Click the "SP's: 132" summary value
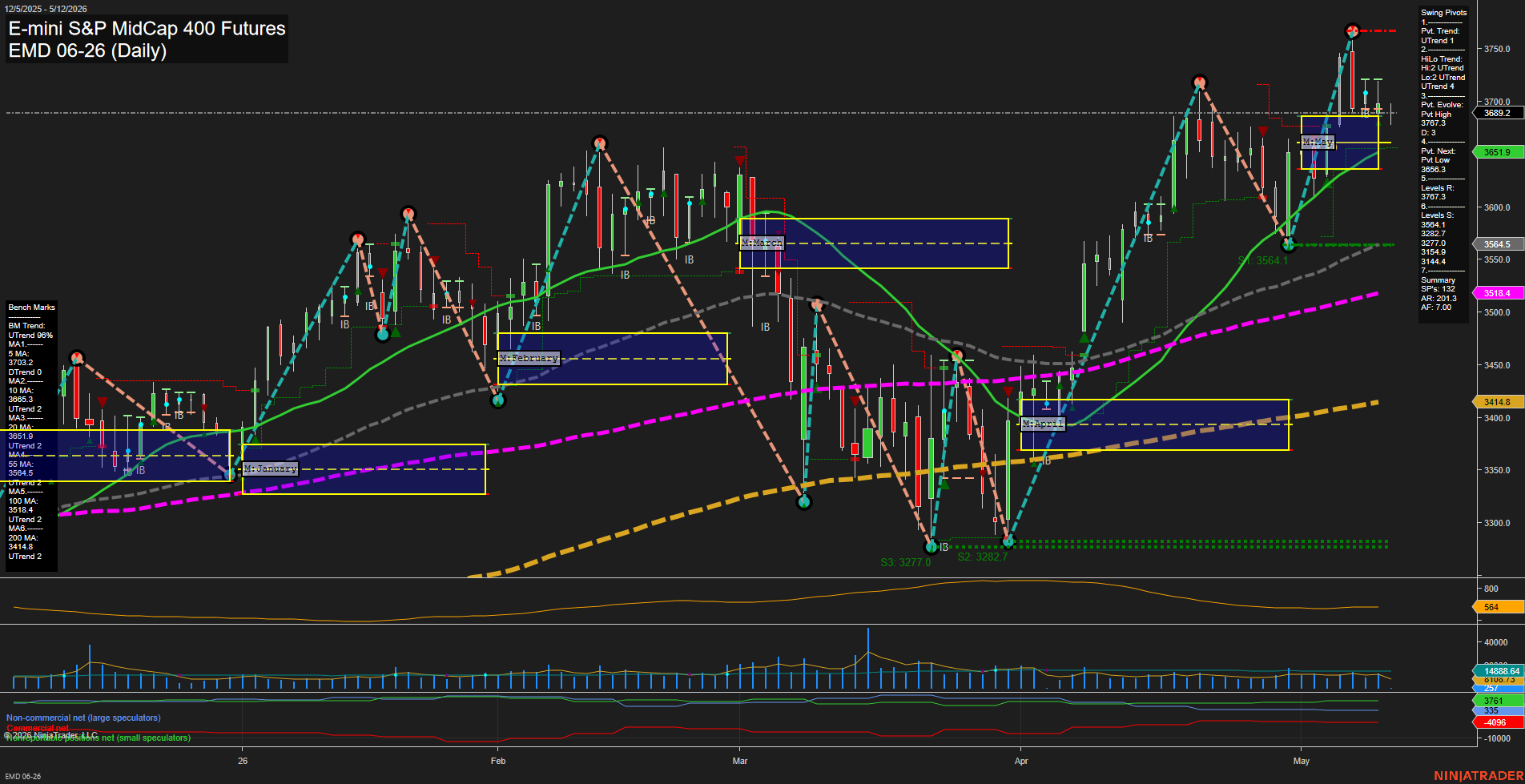 pos(1438,289)
